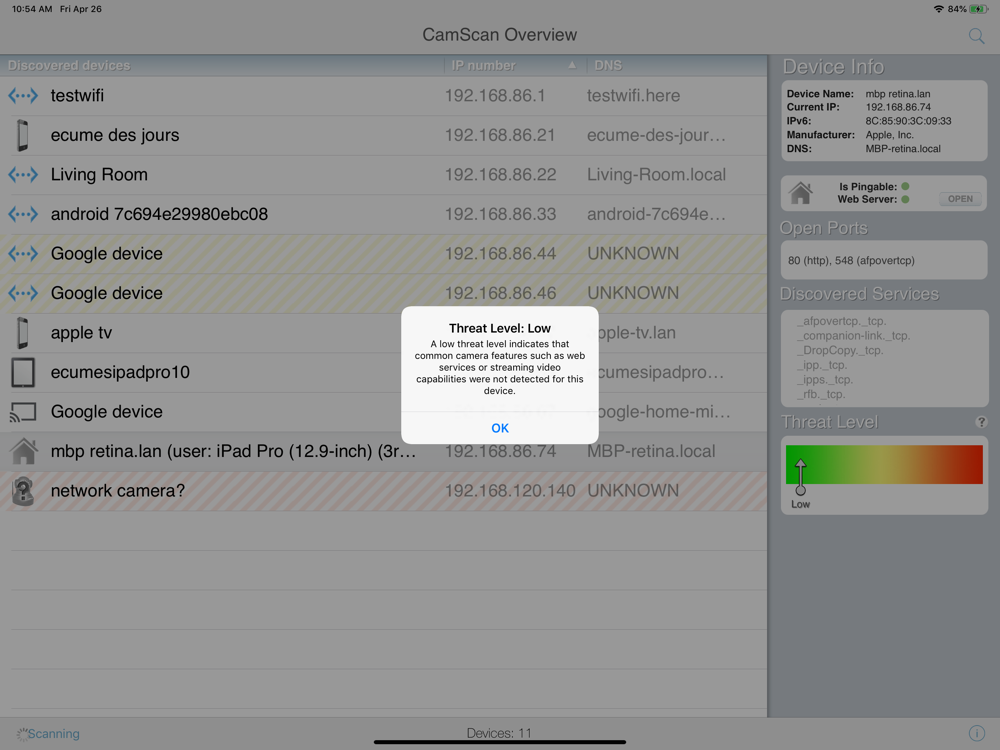Click the cast icon of Google device
Screen dimensions: 1000x750
tap(23, 412)
